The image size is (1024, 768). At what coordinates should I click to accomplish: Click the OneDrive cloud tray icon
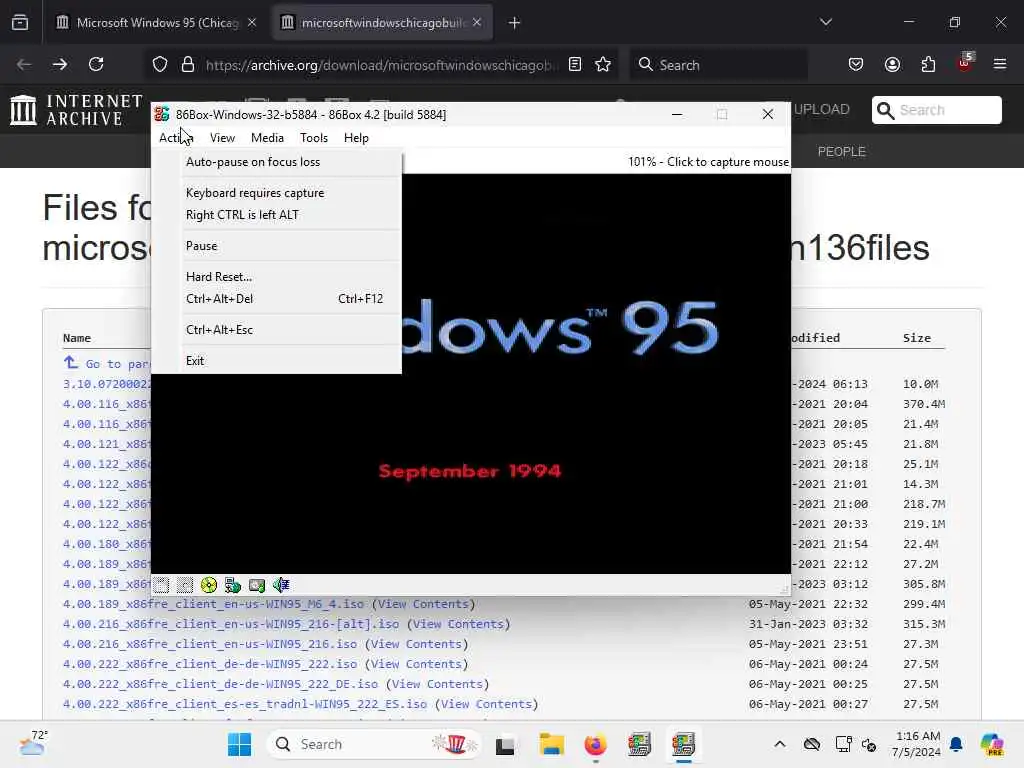812,744
